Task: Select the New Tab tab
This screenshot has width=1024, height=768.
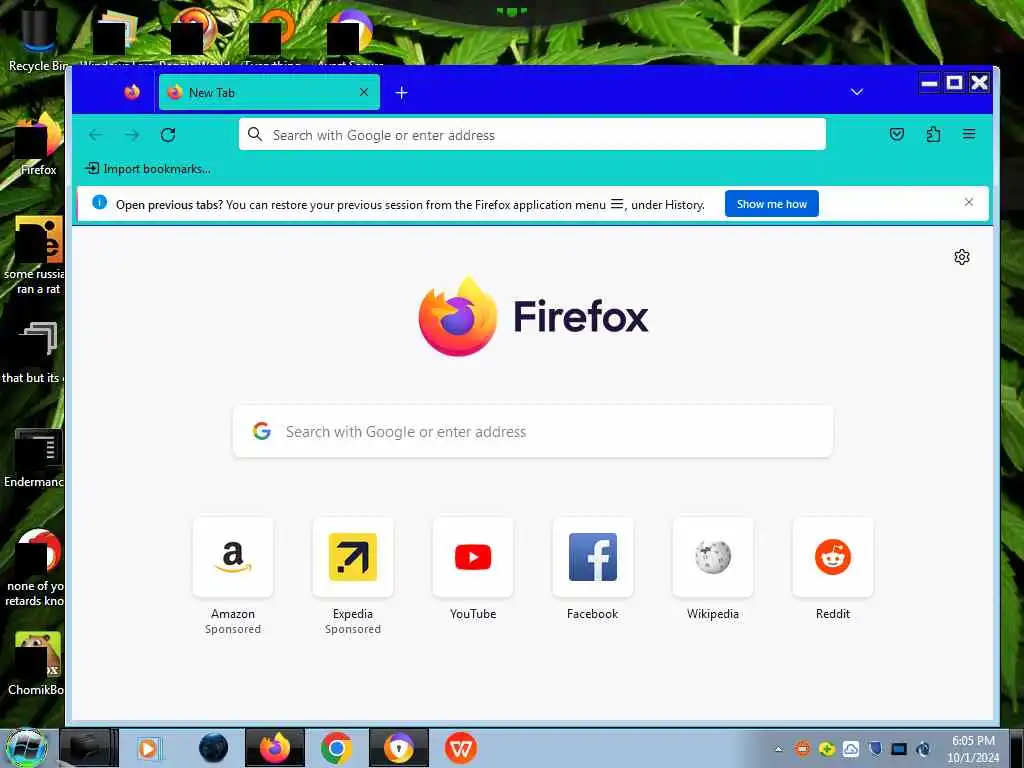Action: point(269,92)
